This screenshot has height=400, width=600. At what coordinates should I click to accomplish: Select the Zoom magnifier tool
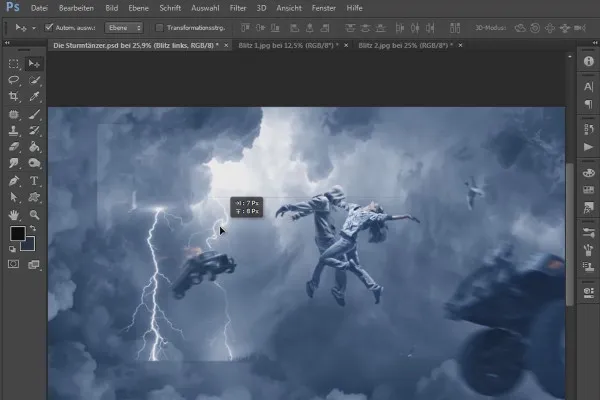pyautogui.click(x=34, y=215)
